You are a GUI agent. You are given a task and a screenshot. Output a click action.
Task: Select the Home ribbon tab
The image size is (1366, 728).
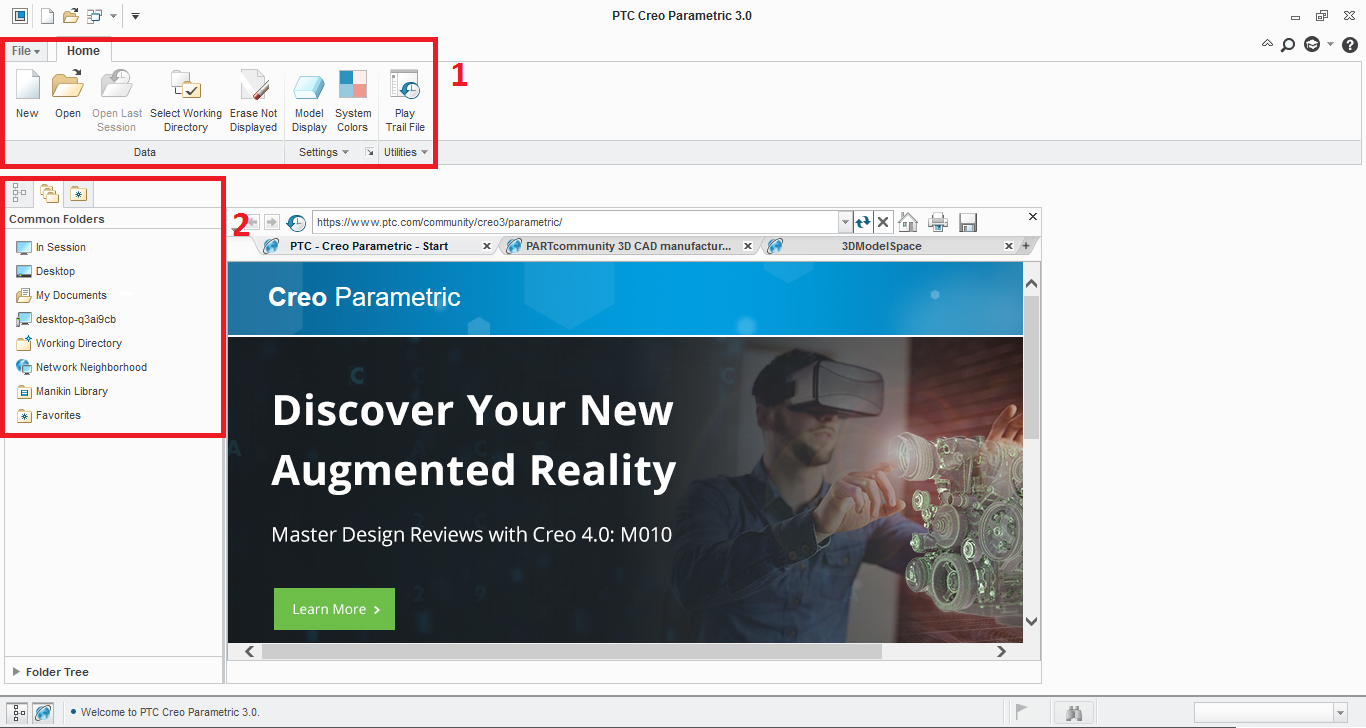(84, 51)
